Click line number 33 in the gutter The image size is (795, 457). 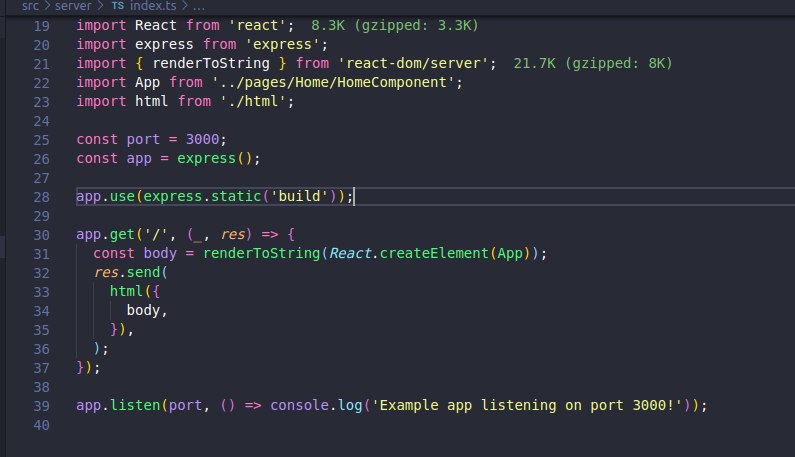click(42, 292)
